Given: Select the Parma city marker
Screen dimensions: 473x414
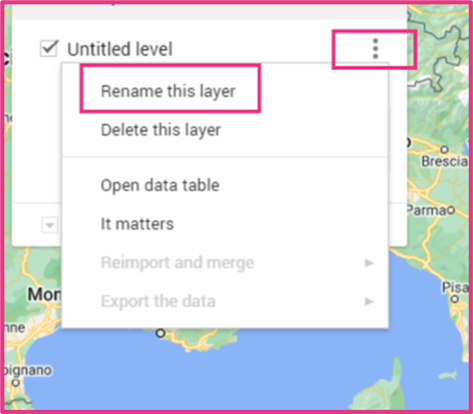Looking at the screenshot, I should [451, 210].
